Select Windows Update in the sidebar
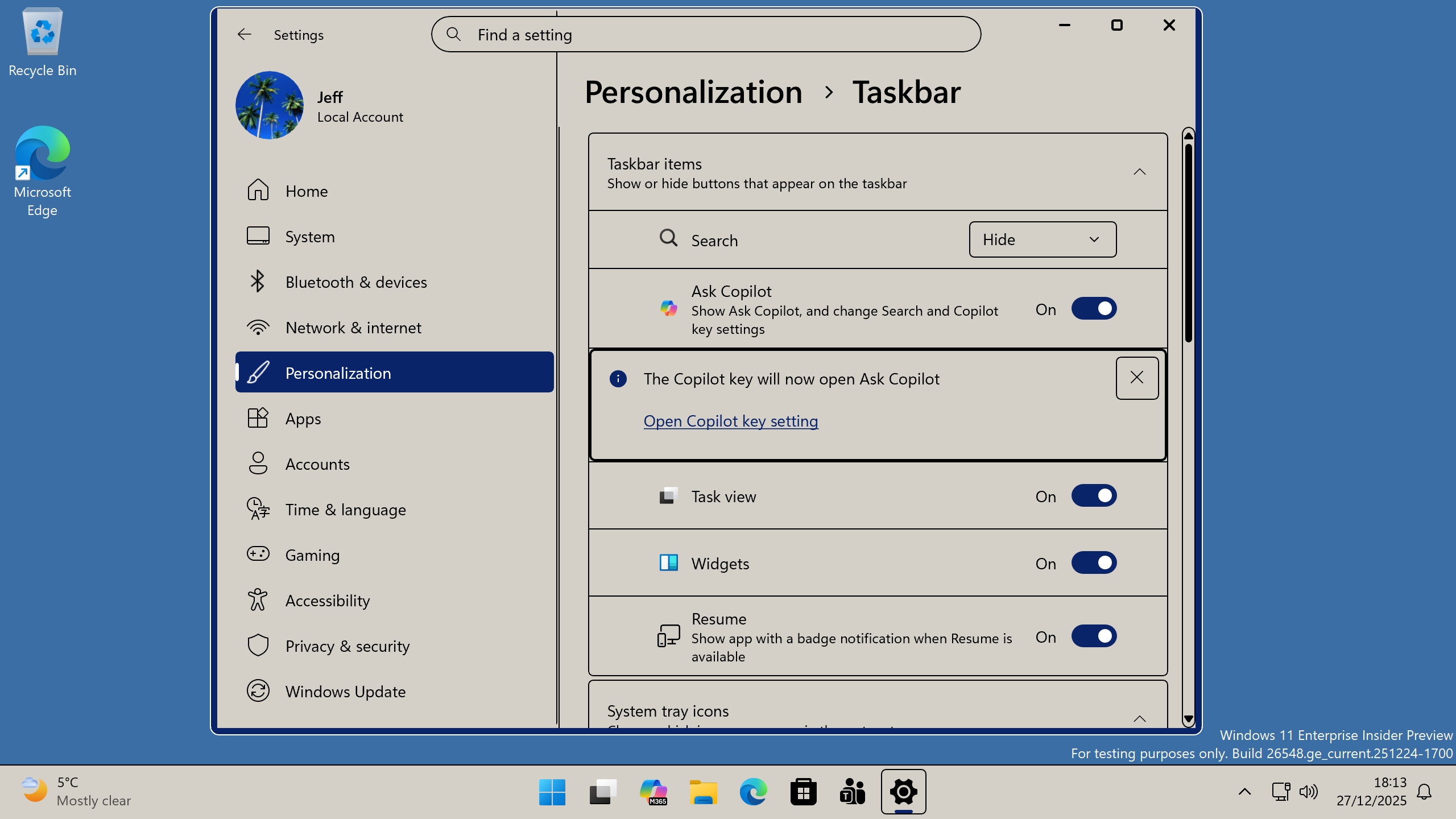Viewport: 1456px width, 819px height. (x=345, y=692)
